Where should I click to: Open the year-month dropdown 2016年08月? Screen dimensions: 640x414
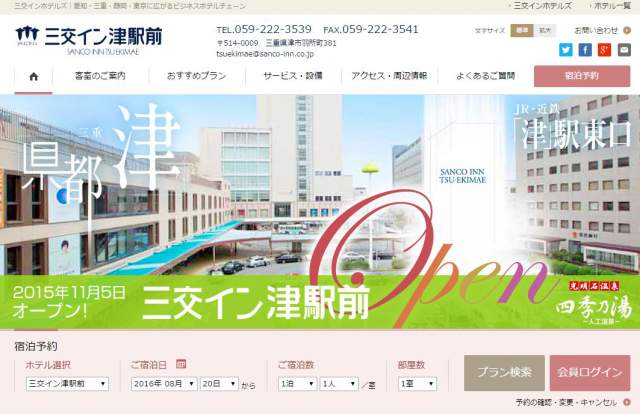(x=164, y=384)
